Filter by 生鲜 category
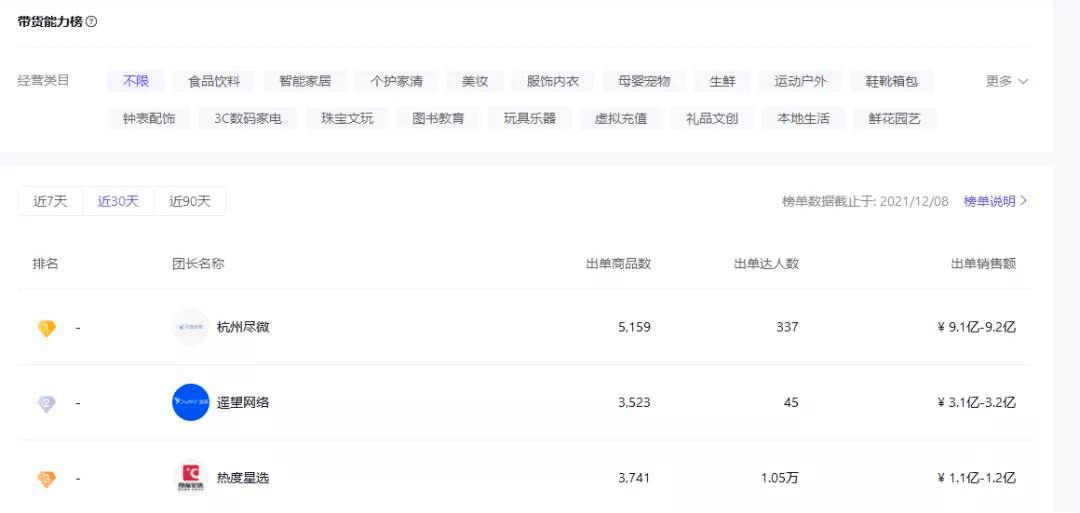 click(x=723, y=81)
